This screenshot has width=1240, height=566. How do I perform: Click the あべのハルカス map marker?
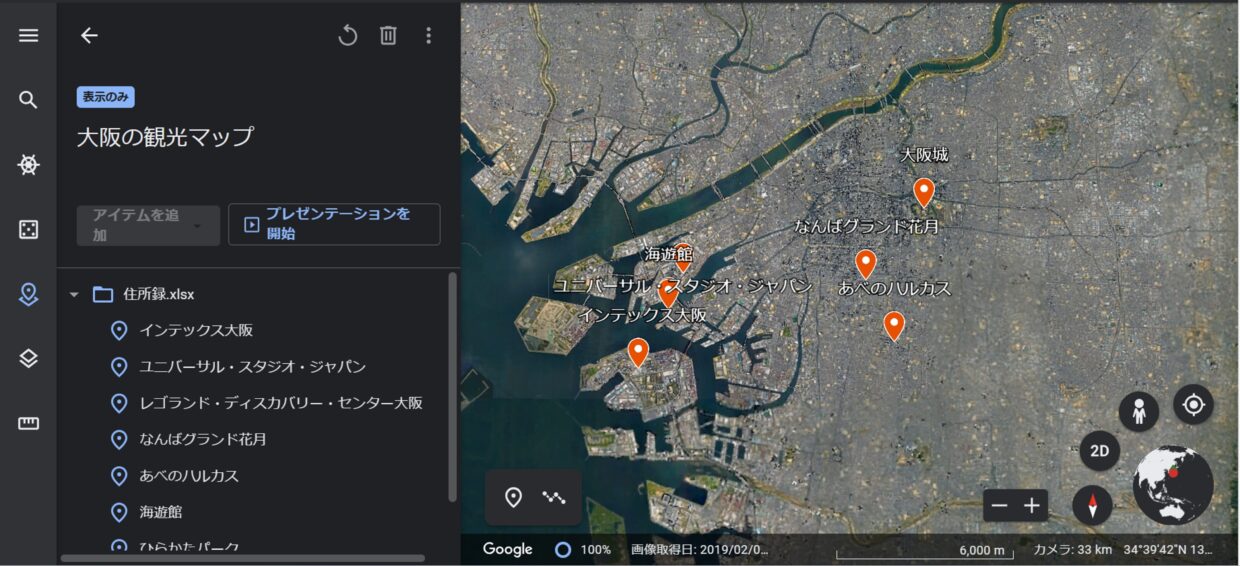894,326
